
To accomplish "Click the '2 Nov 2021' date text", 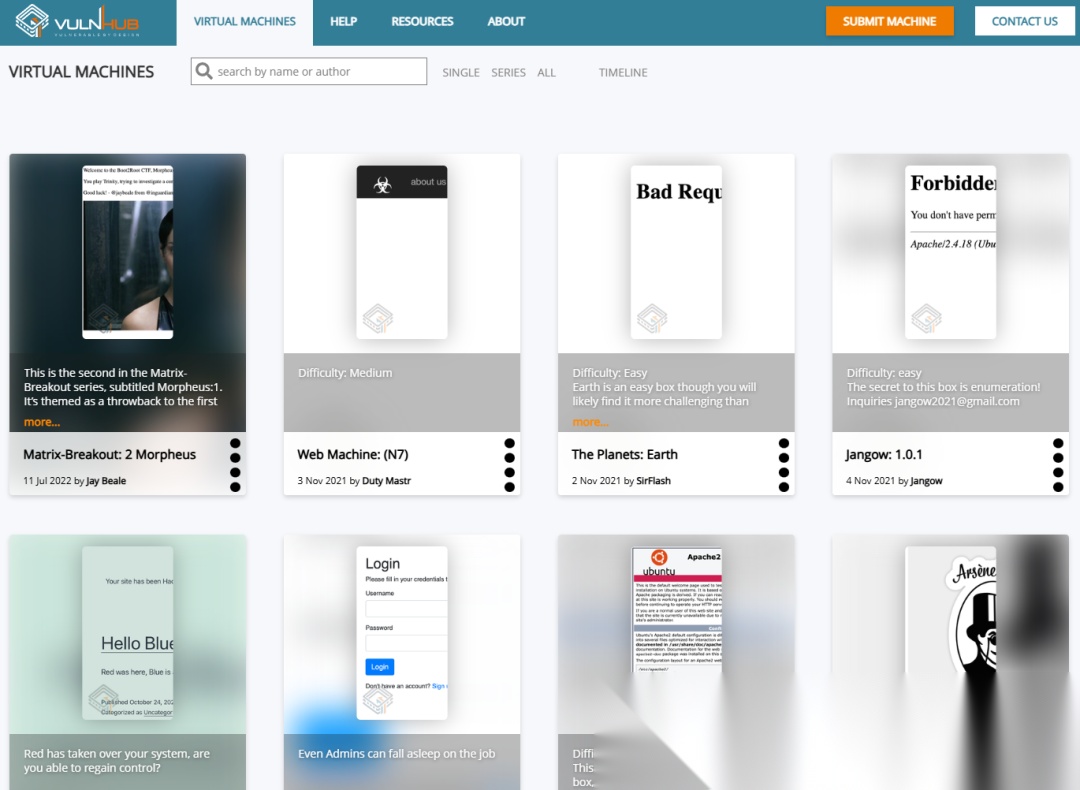I will (x=596, y=481).
